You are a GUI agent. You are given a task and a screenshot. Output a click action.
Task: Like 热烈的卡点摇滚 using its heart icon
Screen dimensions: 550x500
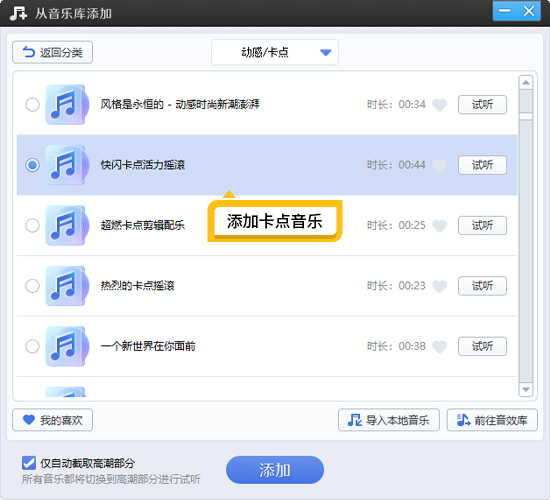[440, 286]
